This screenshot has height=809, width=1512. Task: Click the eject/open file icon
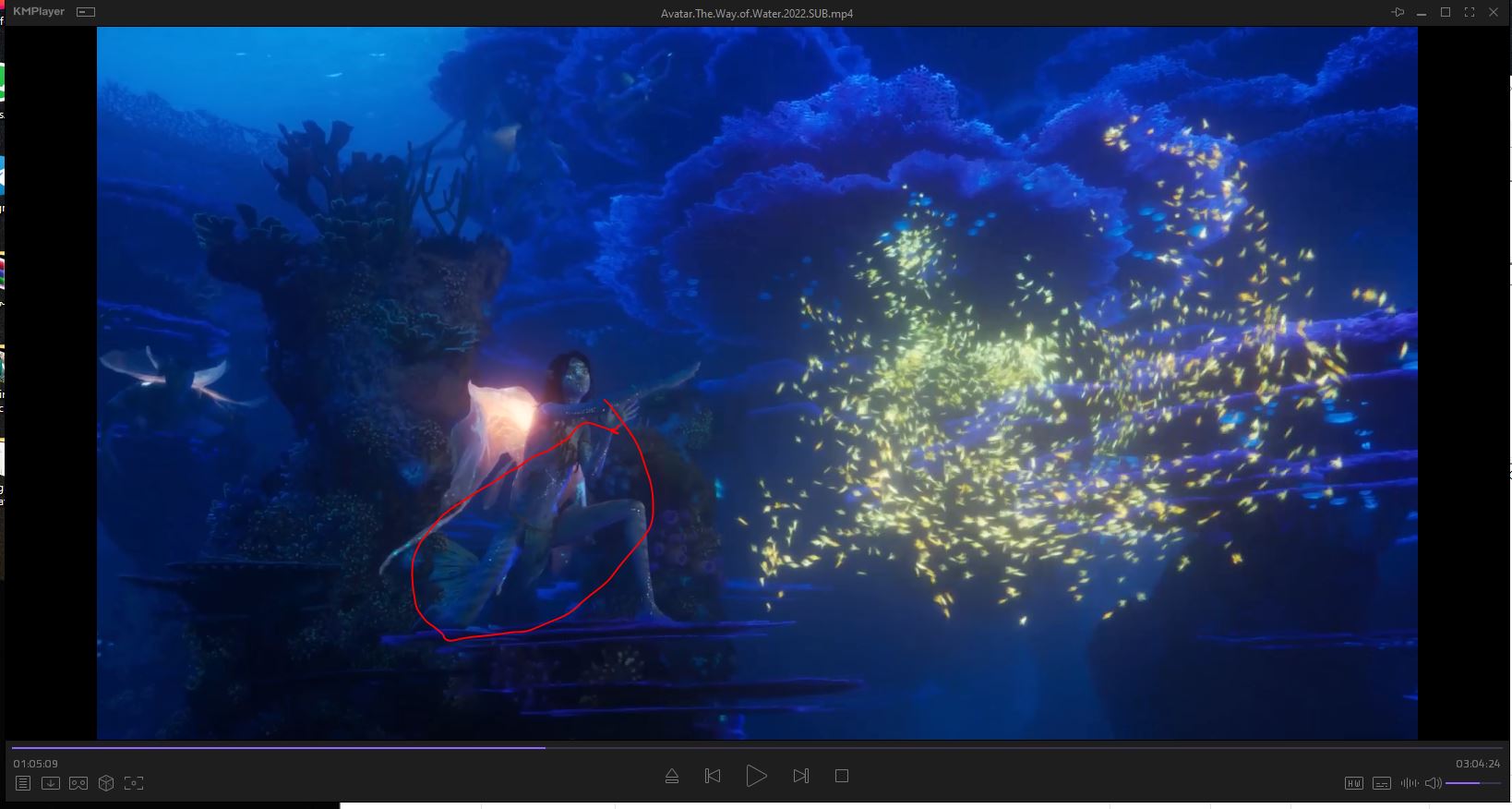[672, 776]
